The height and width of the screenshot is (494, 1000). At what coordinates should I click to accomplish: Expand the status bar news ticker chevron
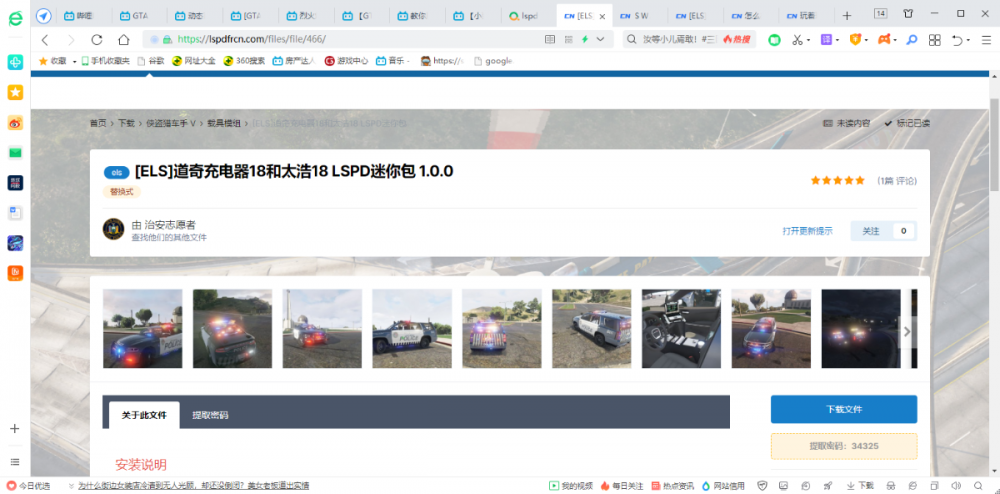71,486
